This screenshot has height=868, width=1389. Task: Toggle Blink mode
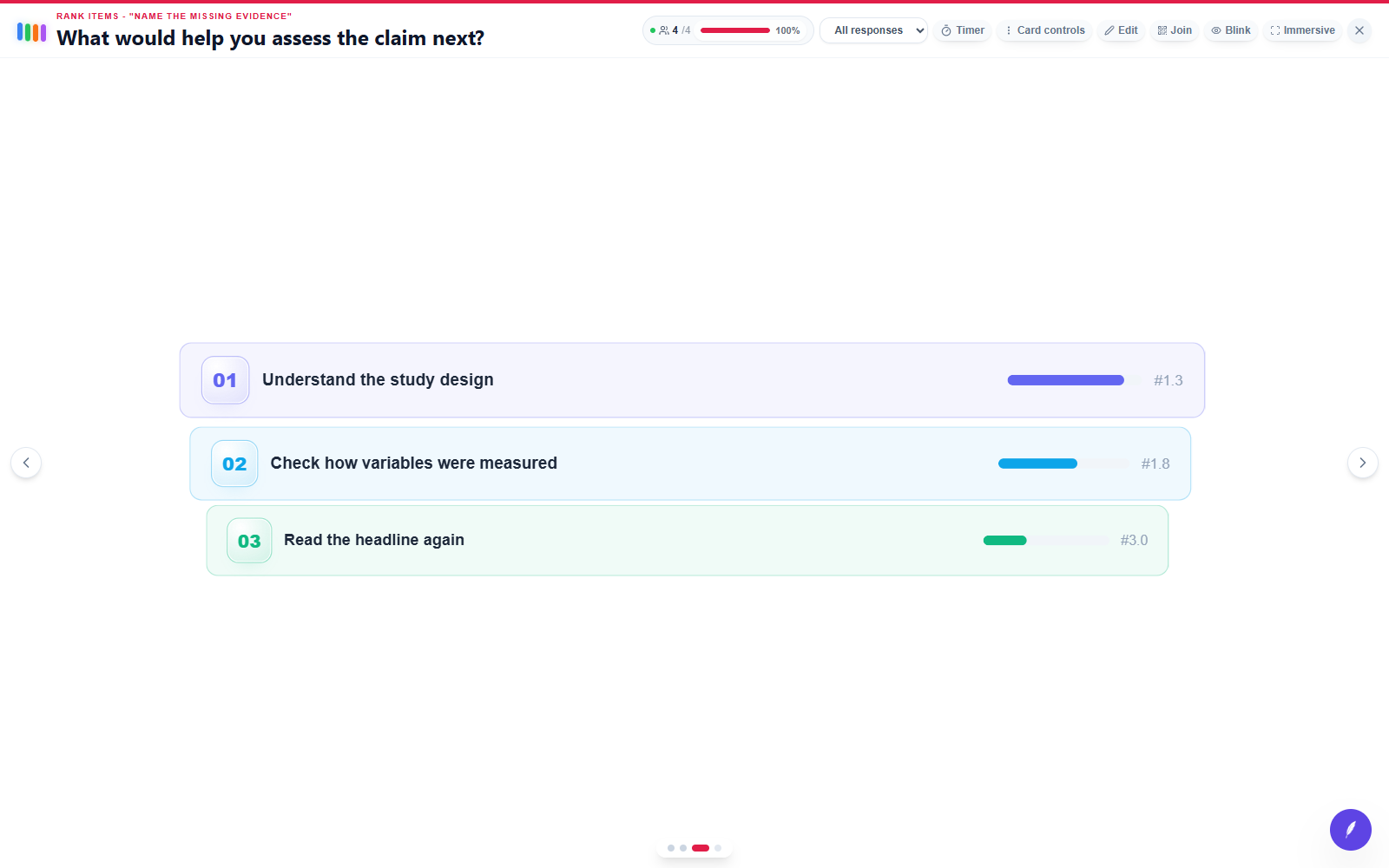pyautogui.click(x=1231, y=30)
